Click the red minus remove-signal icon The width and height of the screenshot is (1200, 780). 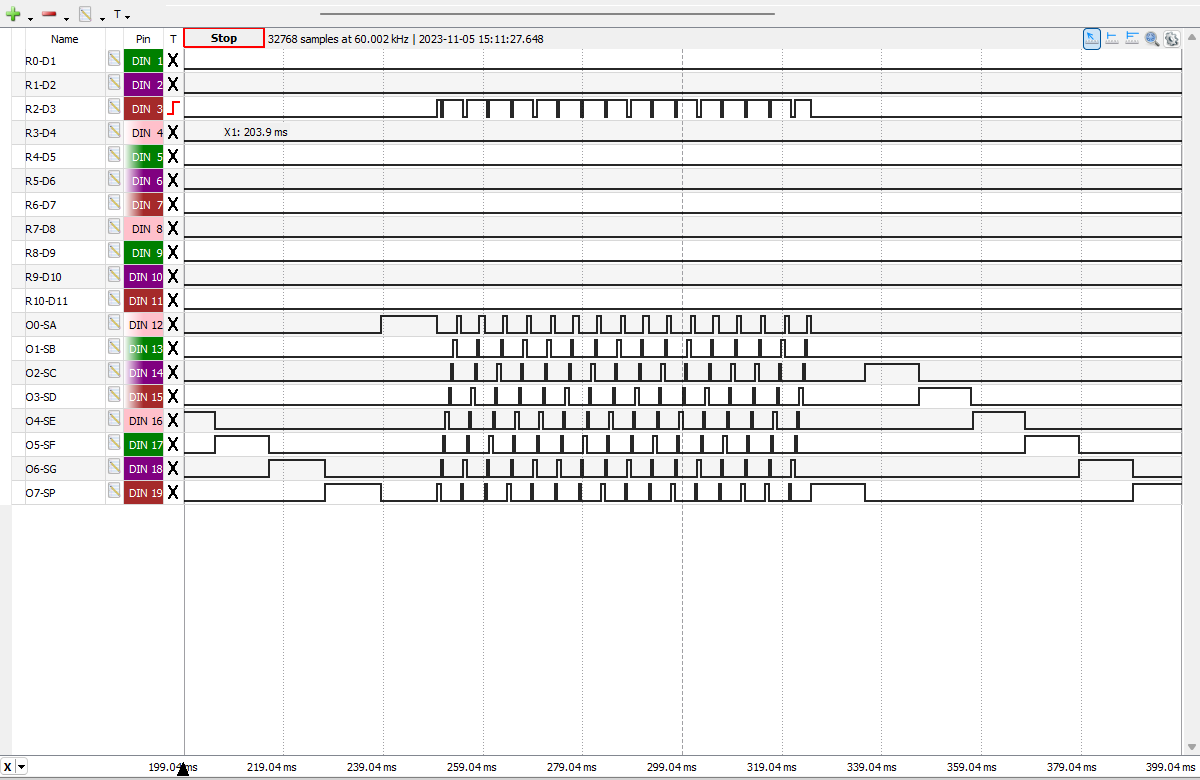click(x=49, y=14)
